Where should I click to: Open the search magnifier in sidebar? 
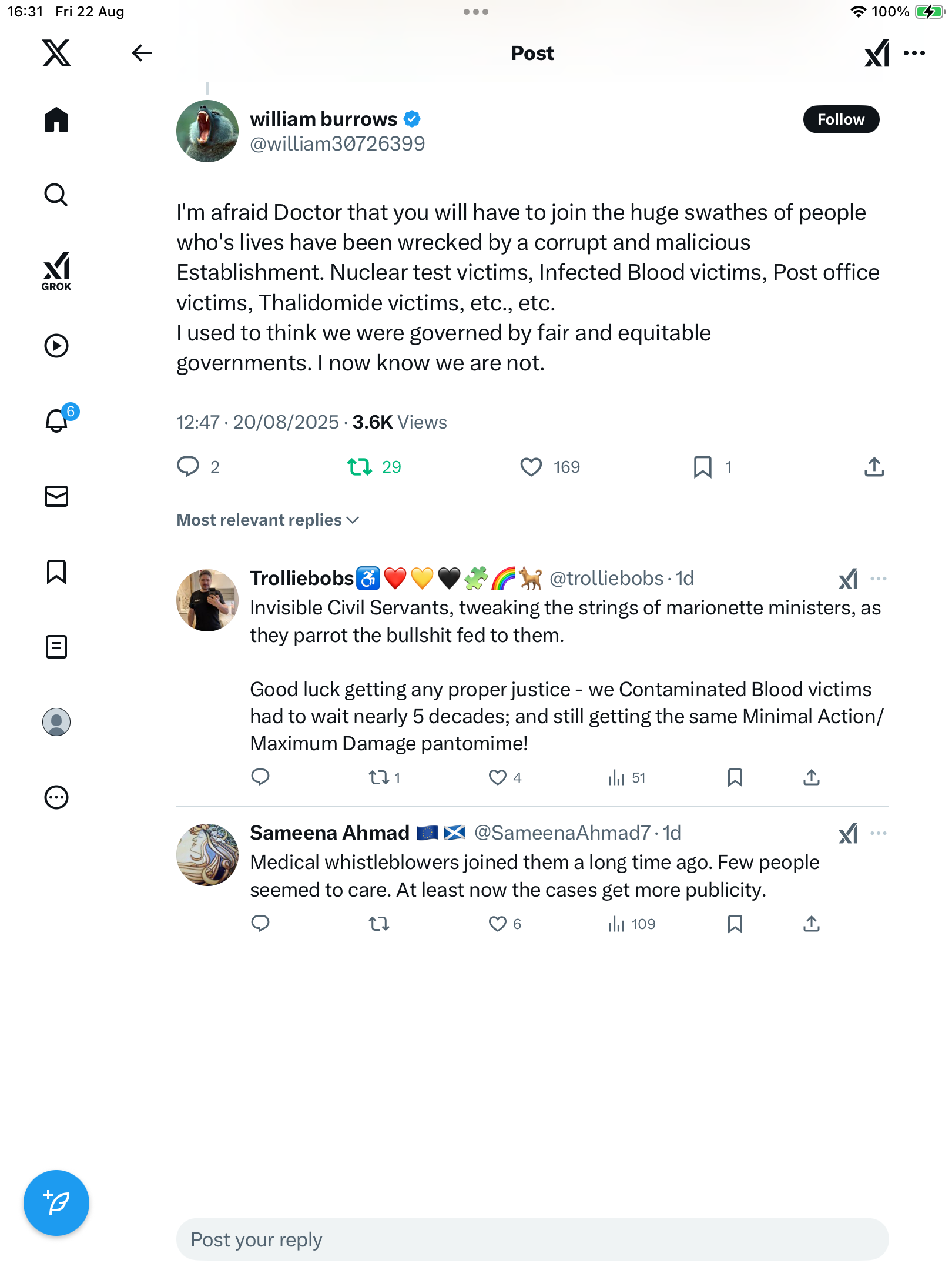[56, 195]
